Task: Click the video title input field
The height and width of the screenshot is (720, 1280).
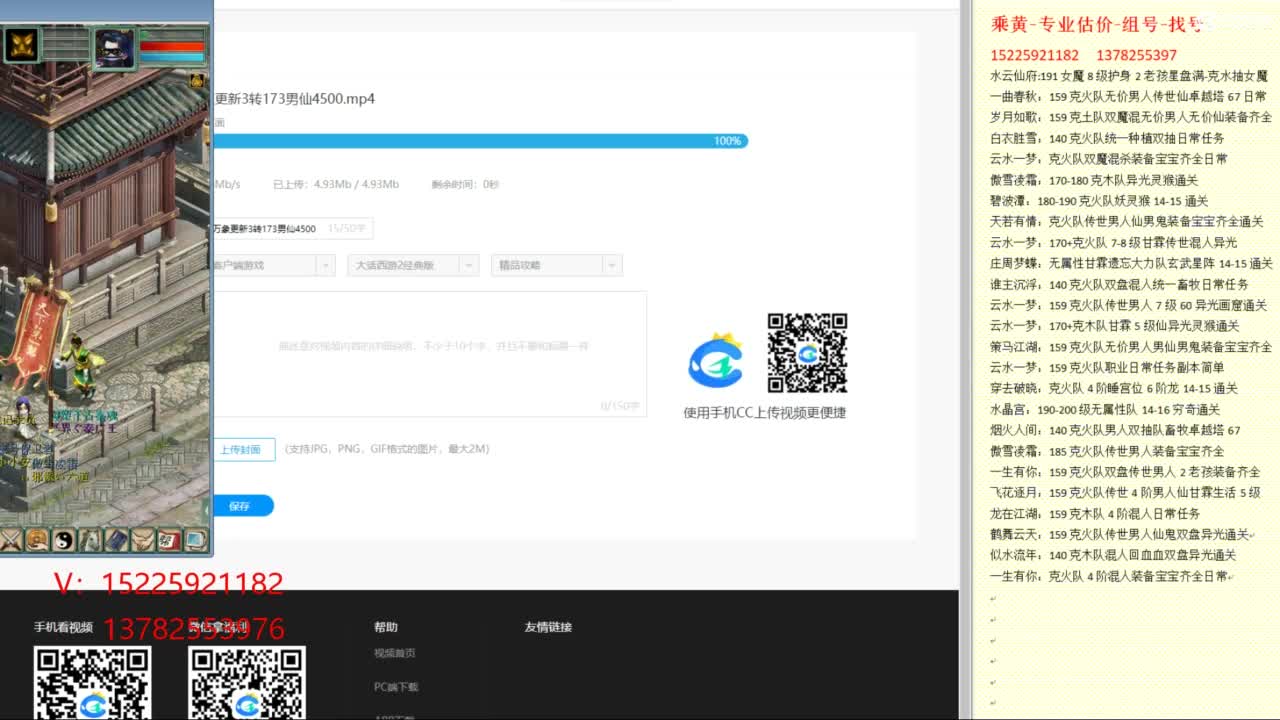Action: tap(293, 229)
